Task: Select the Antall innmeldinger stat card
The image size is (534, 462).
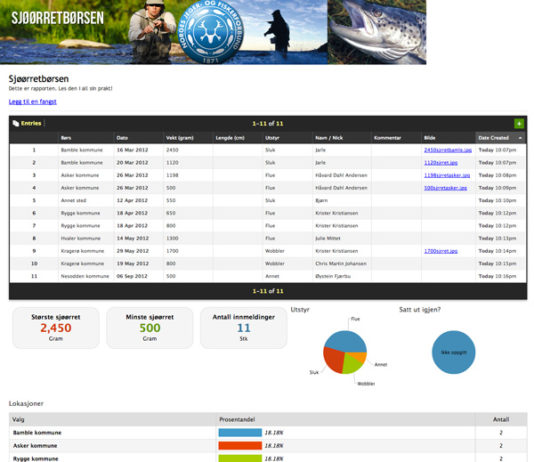Action: (x=244, y=328)
